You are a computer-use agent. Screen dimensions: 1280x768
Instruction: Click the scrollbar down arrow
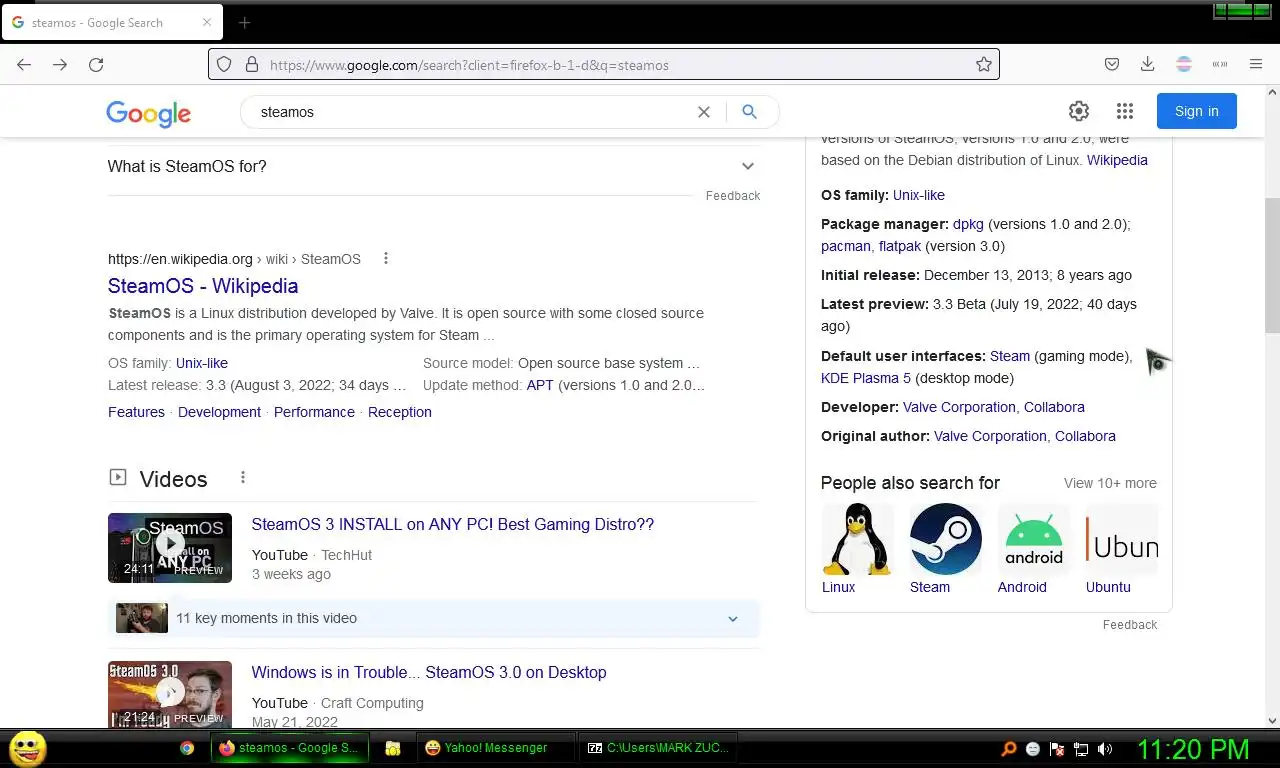pos(1272,720)
